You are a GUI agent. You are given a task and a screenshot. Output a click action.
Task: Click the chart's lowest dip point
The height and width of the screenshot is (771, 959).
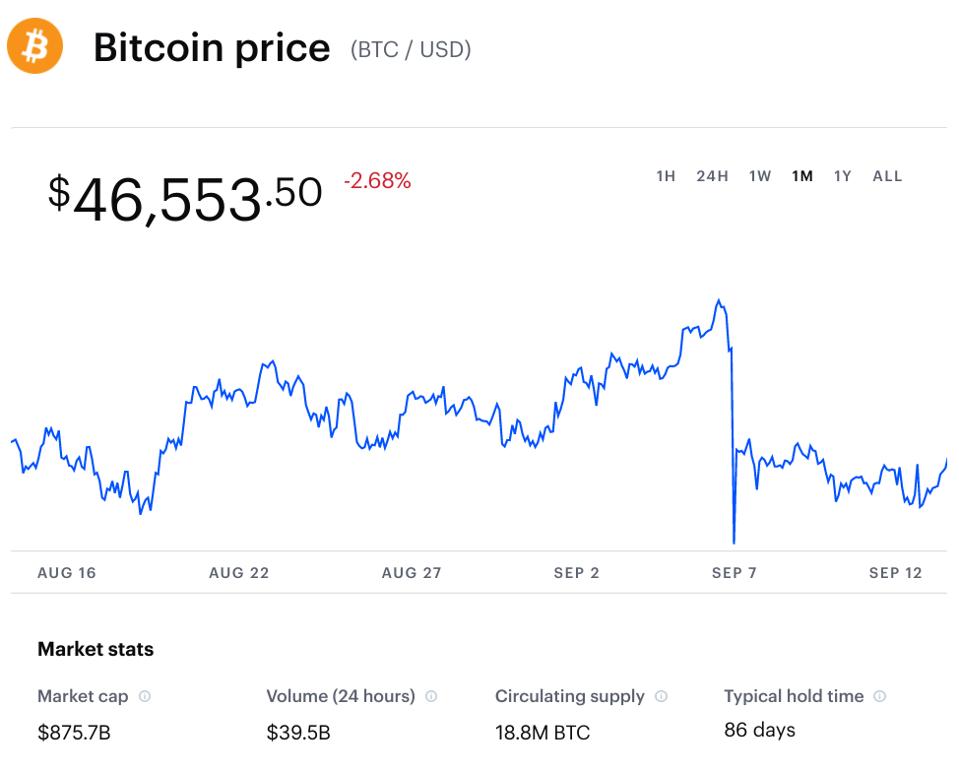pyautogui.click(x=734, y=541)
